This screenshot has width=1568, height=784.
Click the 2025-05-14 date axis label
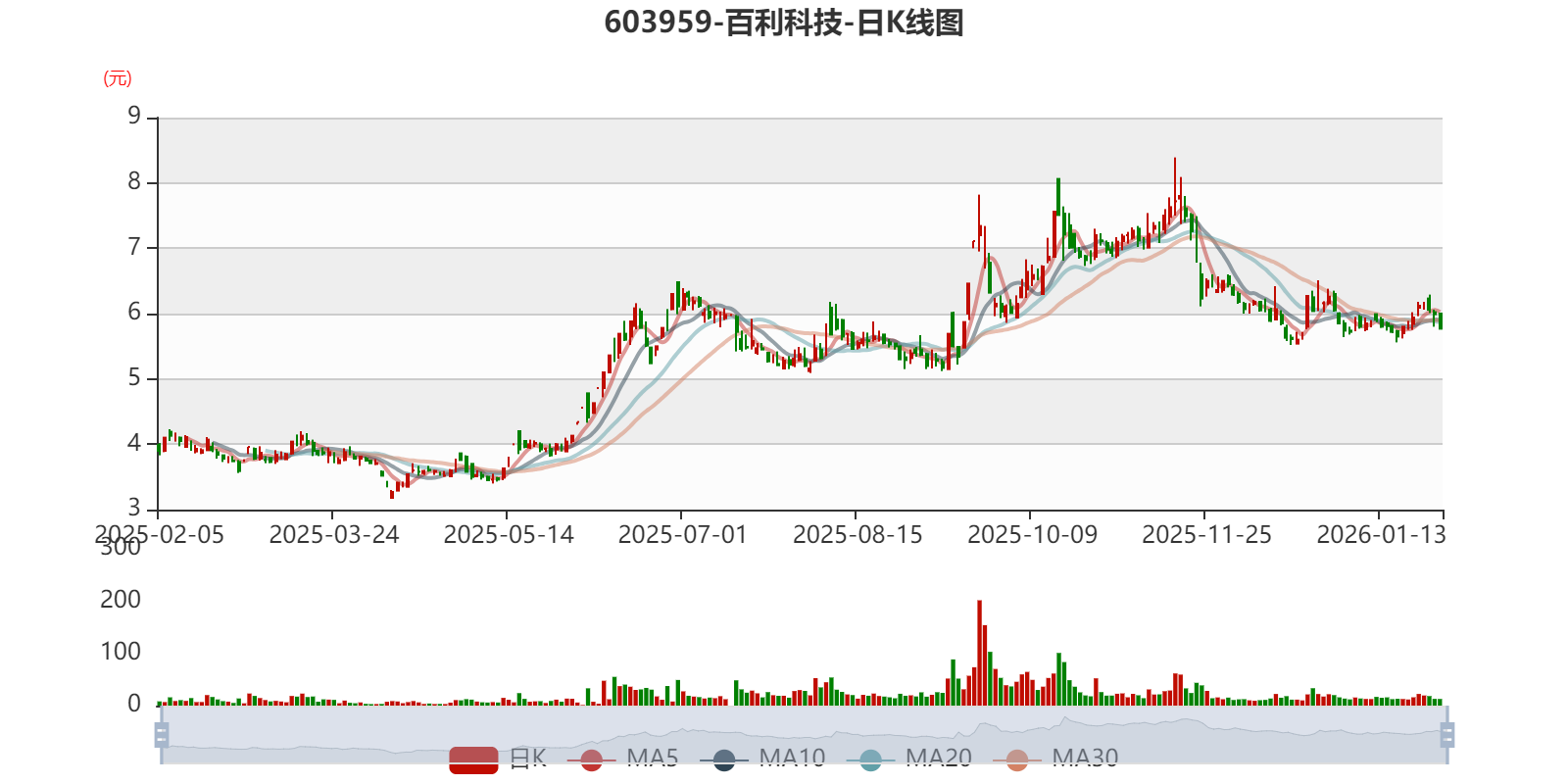point(509,534)
